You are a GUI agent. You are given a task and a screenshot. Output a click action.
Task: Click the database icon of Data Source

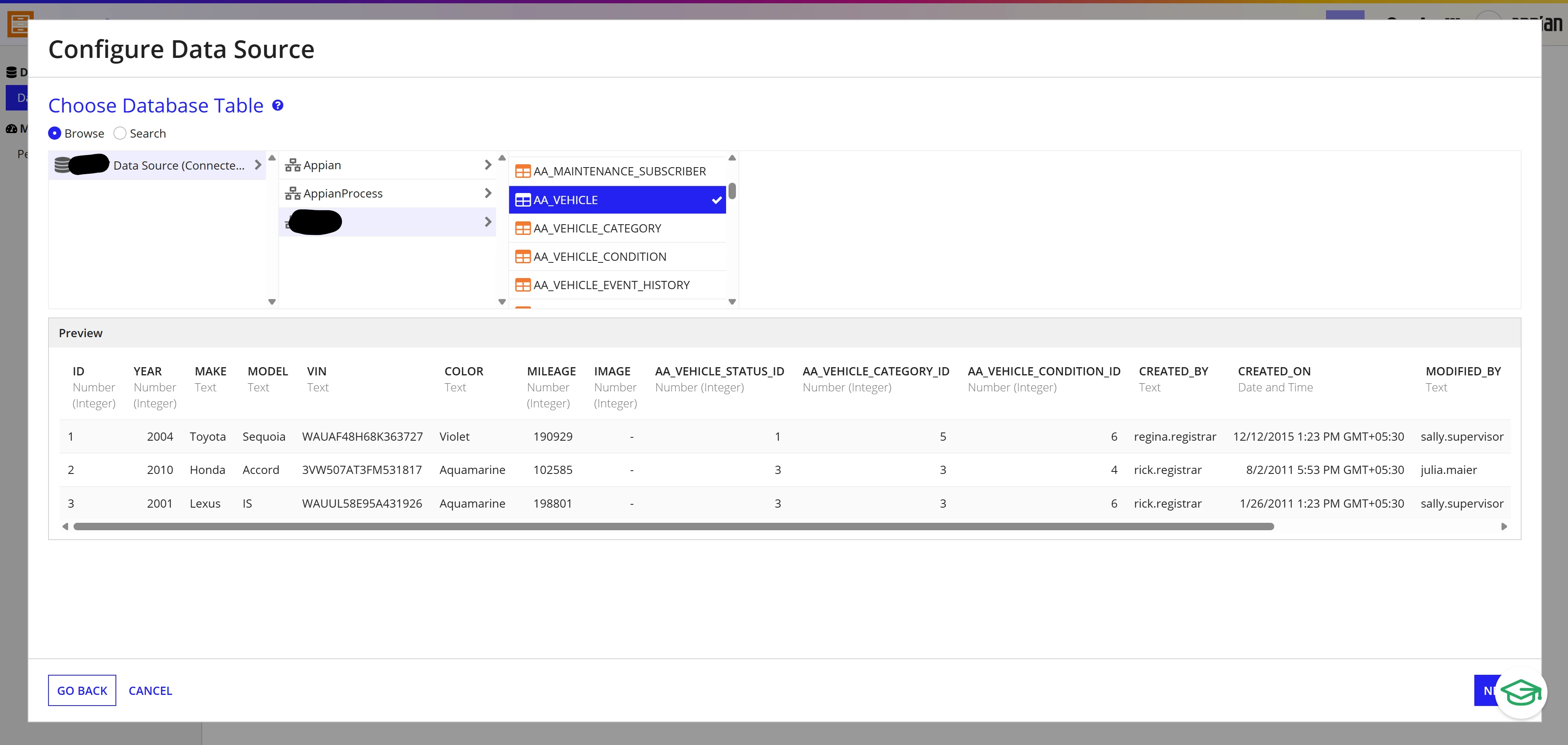(x=62, y=165)
